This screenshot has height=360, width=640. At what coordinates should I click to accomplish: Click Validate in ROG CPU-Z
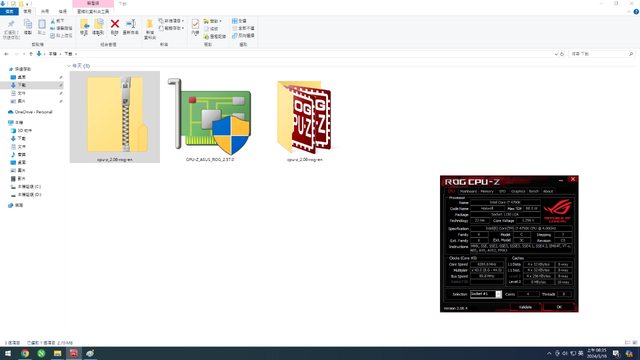pos(525,307)
